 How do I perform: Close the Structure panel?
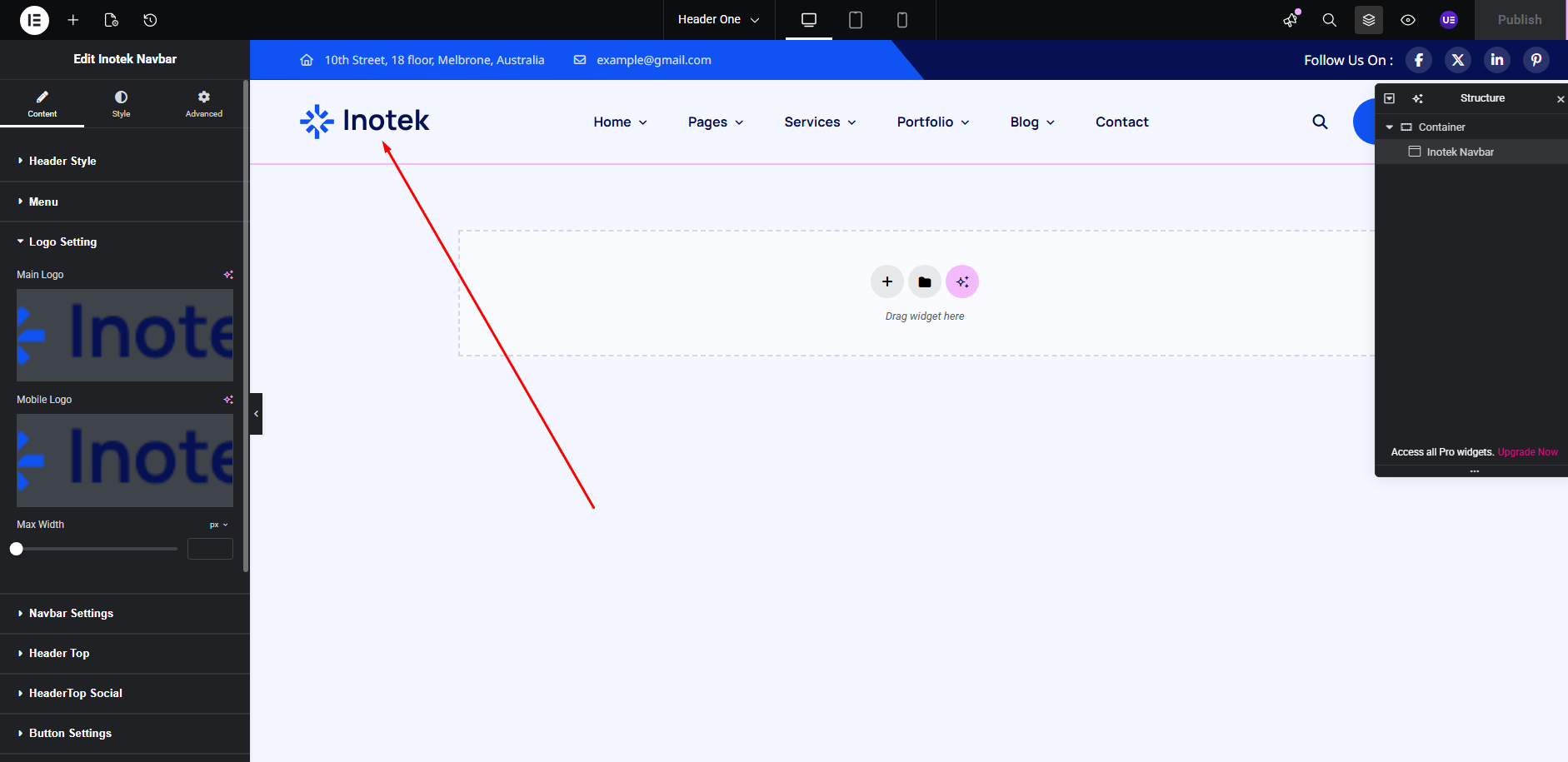tap(1561, 99)
